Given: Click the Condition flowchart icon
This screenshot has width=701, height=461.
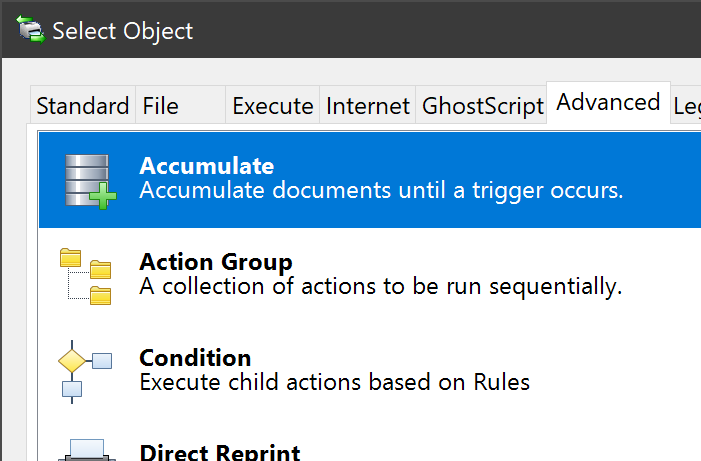Looking at the screenshot, I should coord(84,370).
